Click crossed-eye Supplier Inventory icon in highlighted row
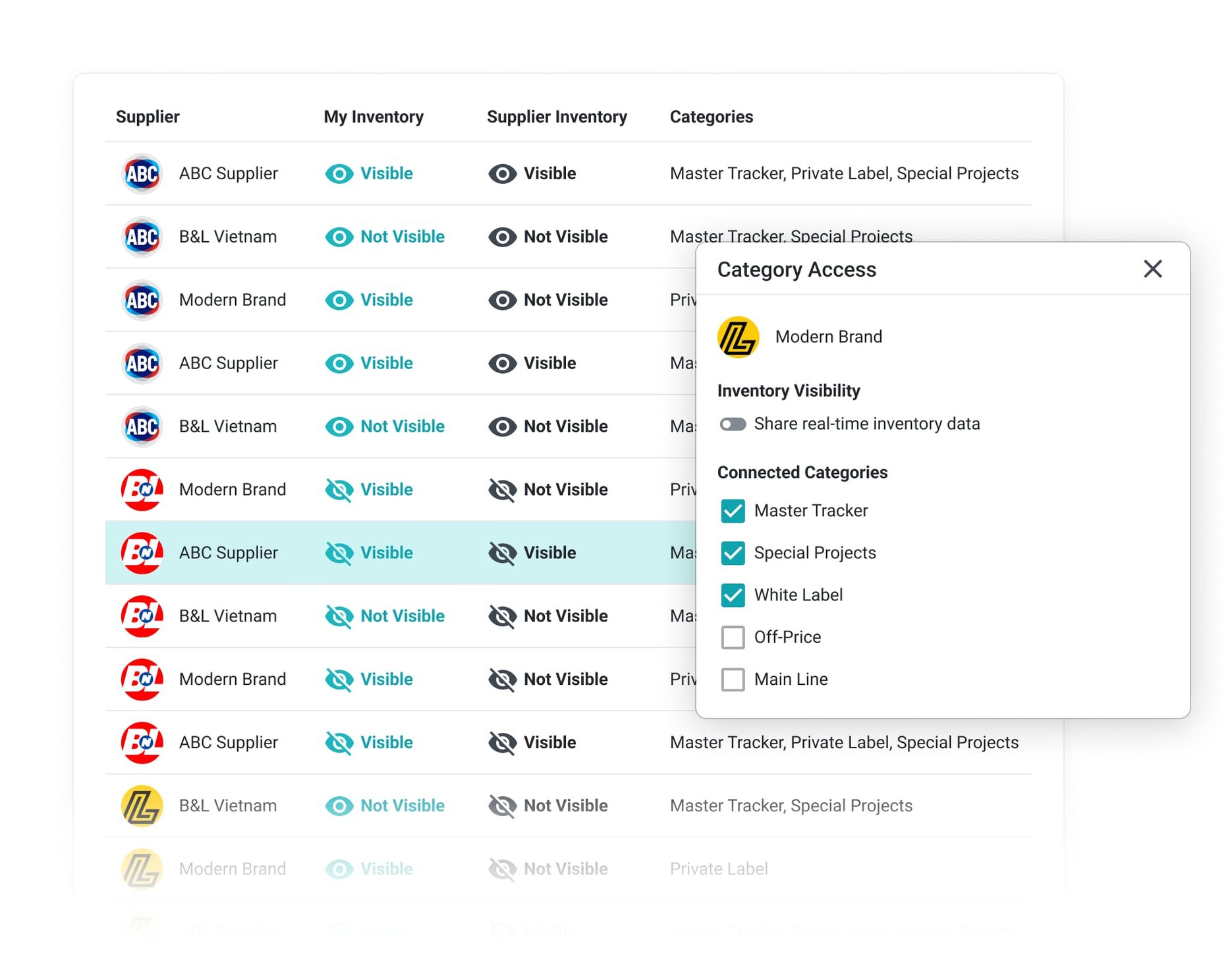The width and height of the screenshot is (1232, 959). point(502,553)
